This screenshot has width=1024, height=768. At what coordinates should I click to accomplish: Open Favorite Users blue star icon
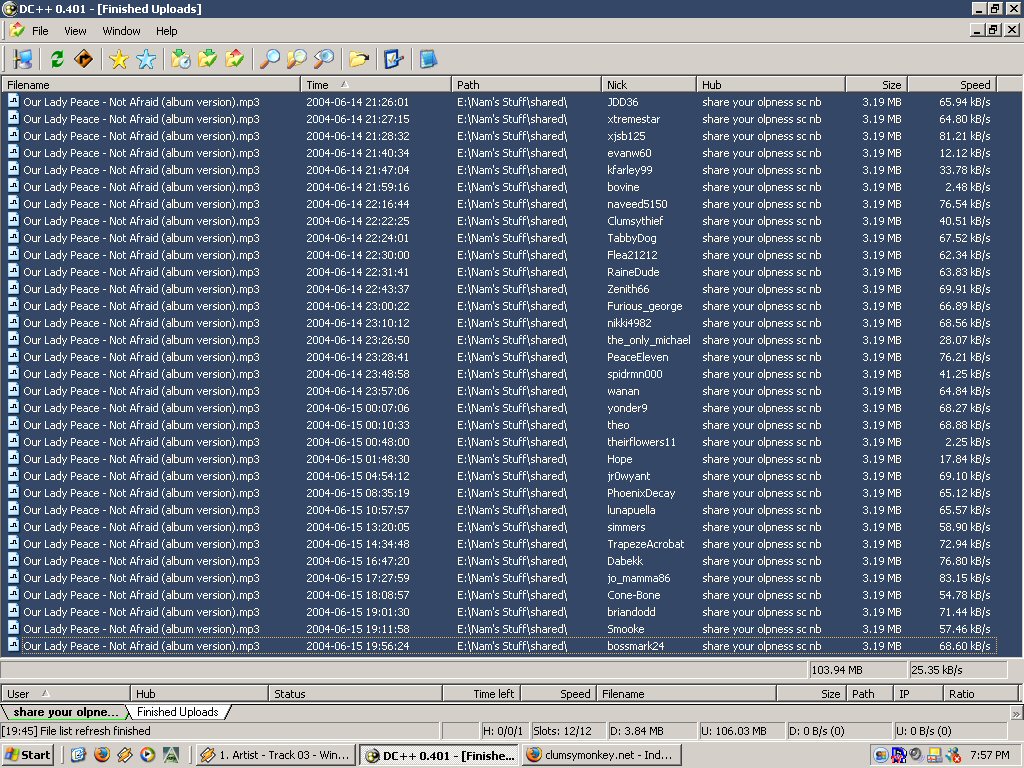click(146, 59)
